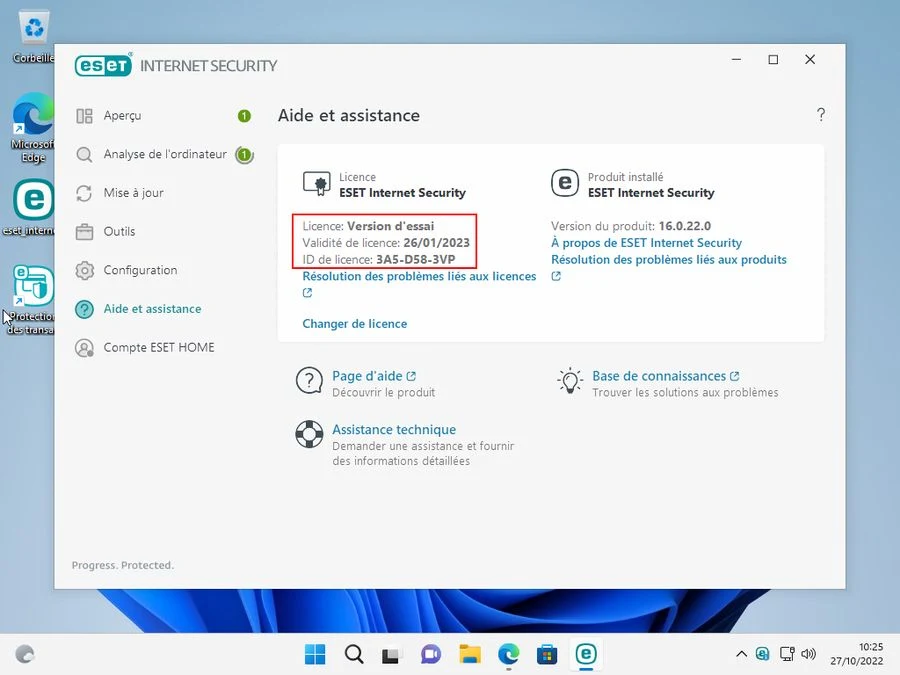Screen dimensions: 900x675
Task: Maximize the ESET window
Action: [x=773, y=60]
